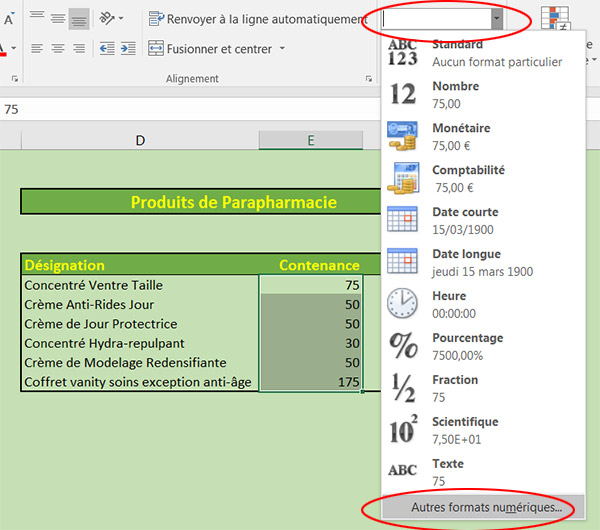Open orientation dropdown arrow
The image size is (600, 530).
click(121, 18)
